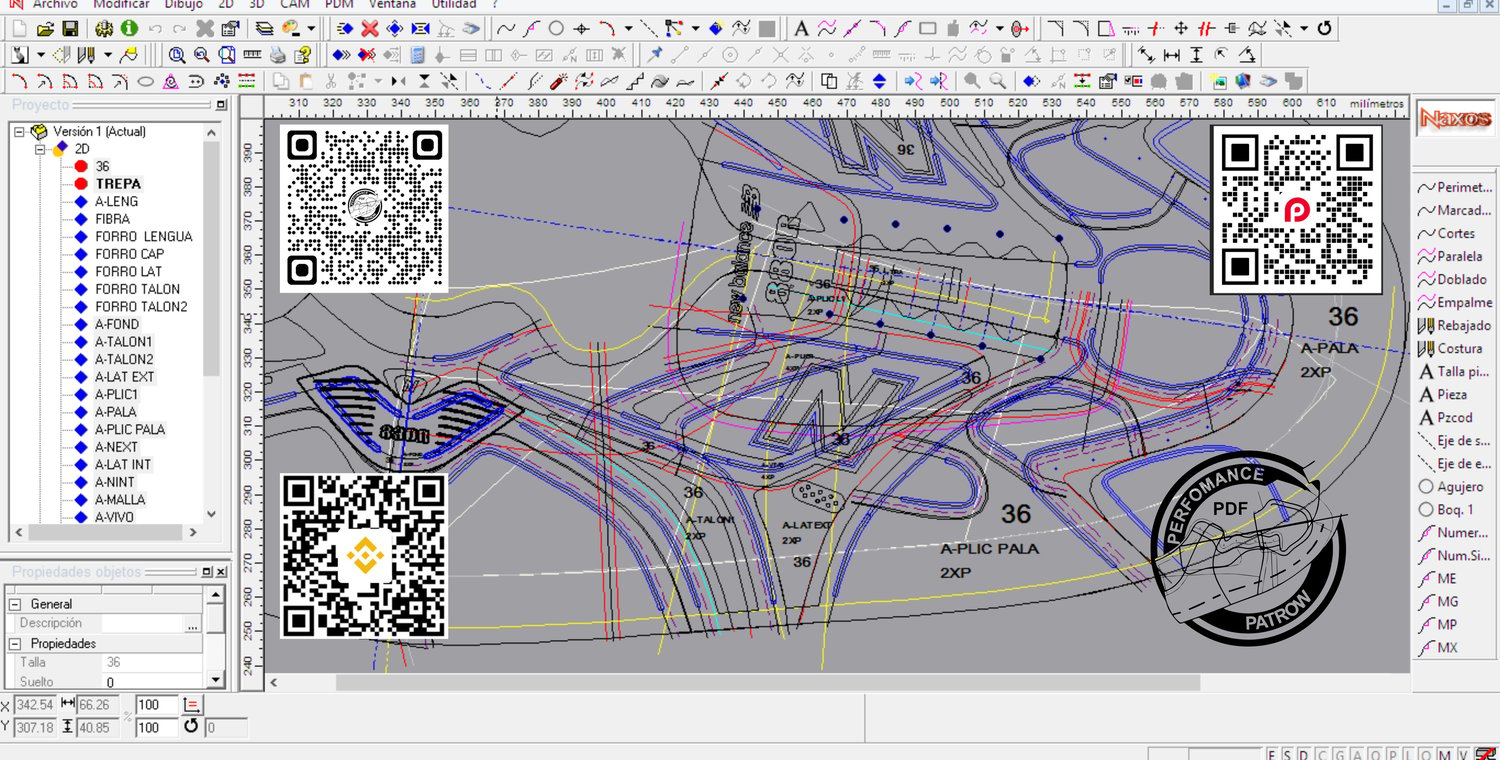This screenshot has width=1500, height=760.
Task: Open the Ventana menu
Action: (391, 4)
